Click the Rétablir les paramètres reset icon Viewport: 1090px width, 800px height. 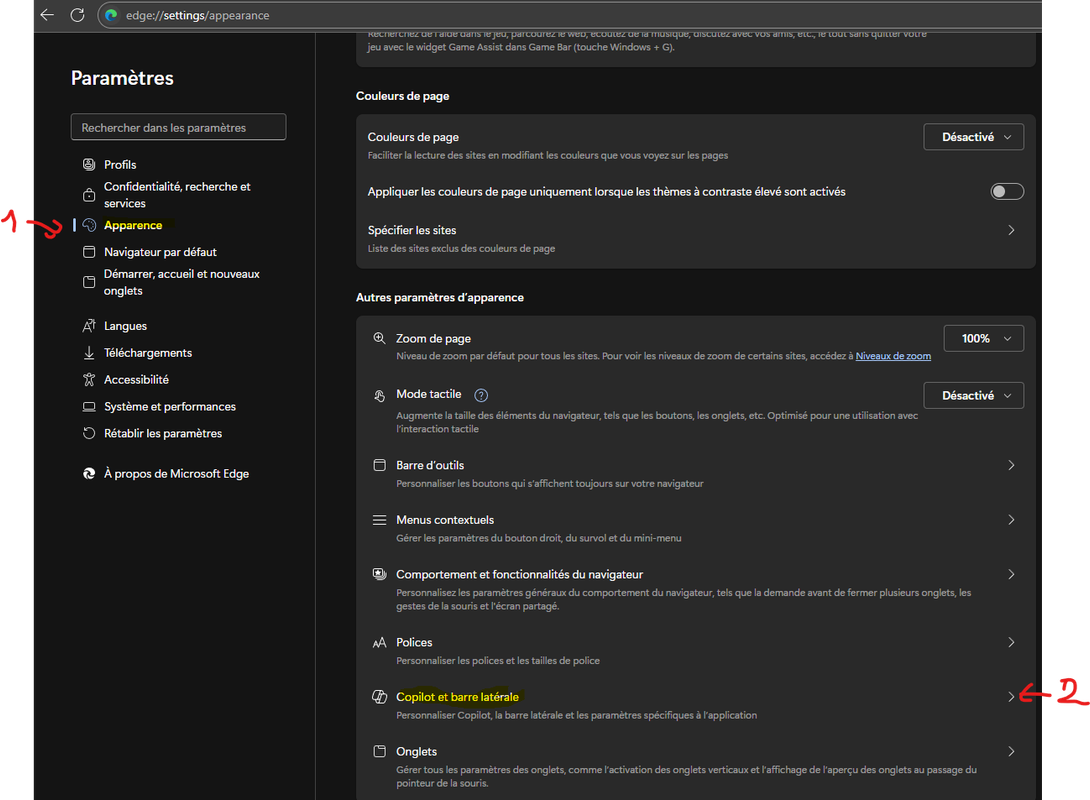pyautogui.click(x=89, y=433)
